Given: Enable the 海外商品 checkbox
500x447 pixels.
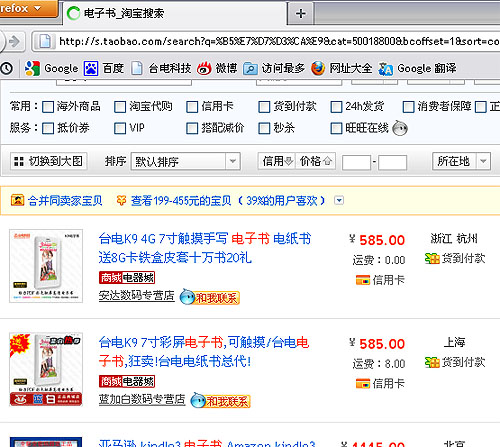Looking at the screenshot, I should click(48, 107).
